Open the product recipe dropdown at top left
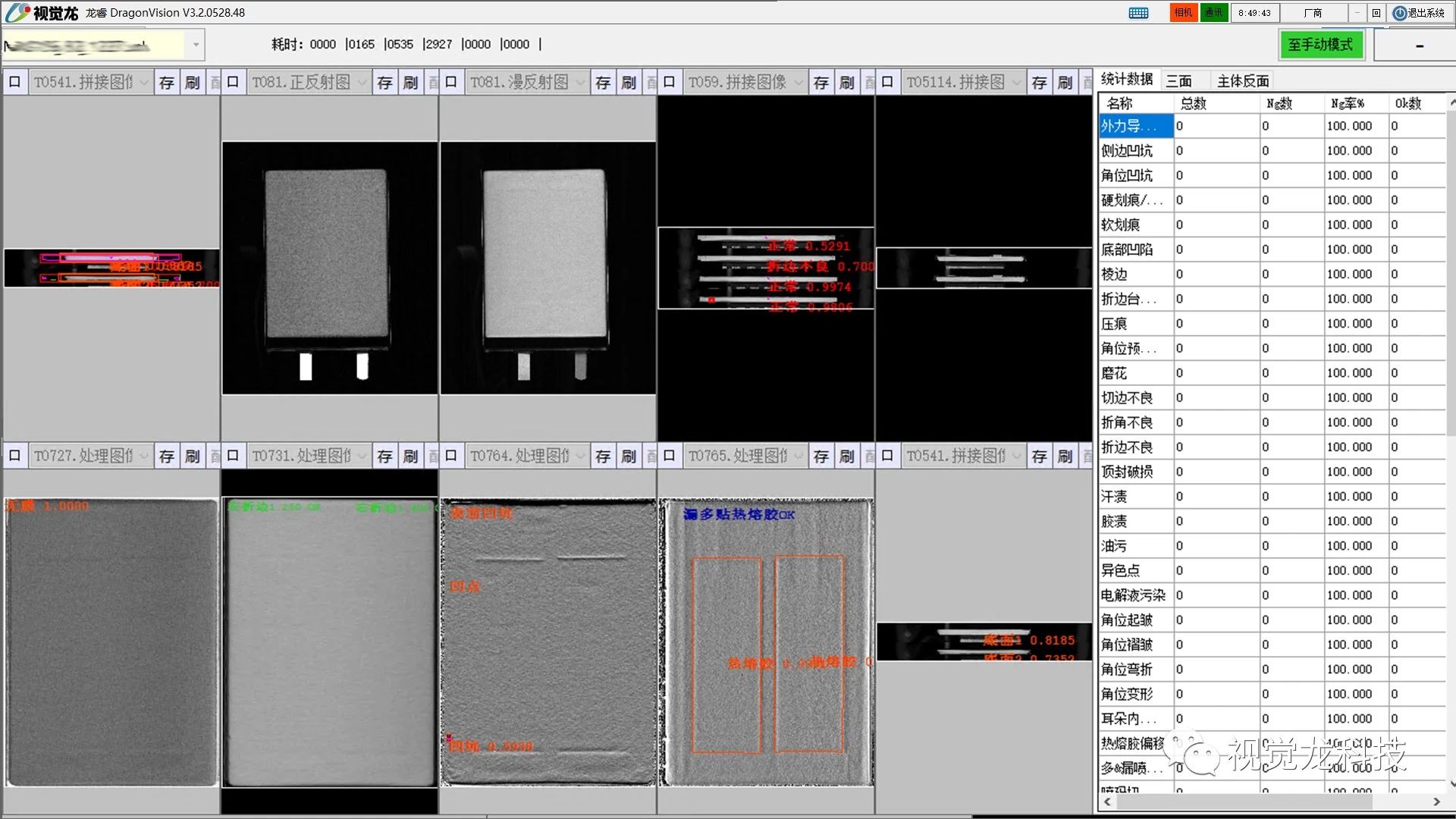The height and width of the screenshot is (819, 1456). [x=196, y=45]
